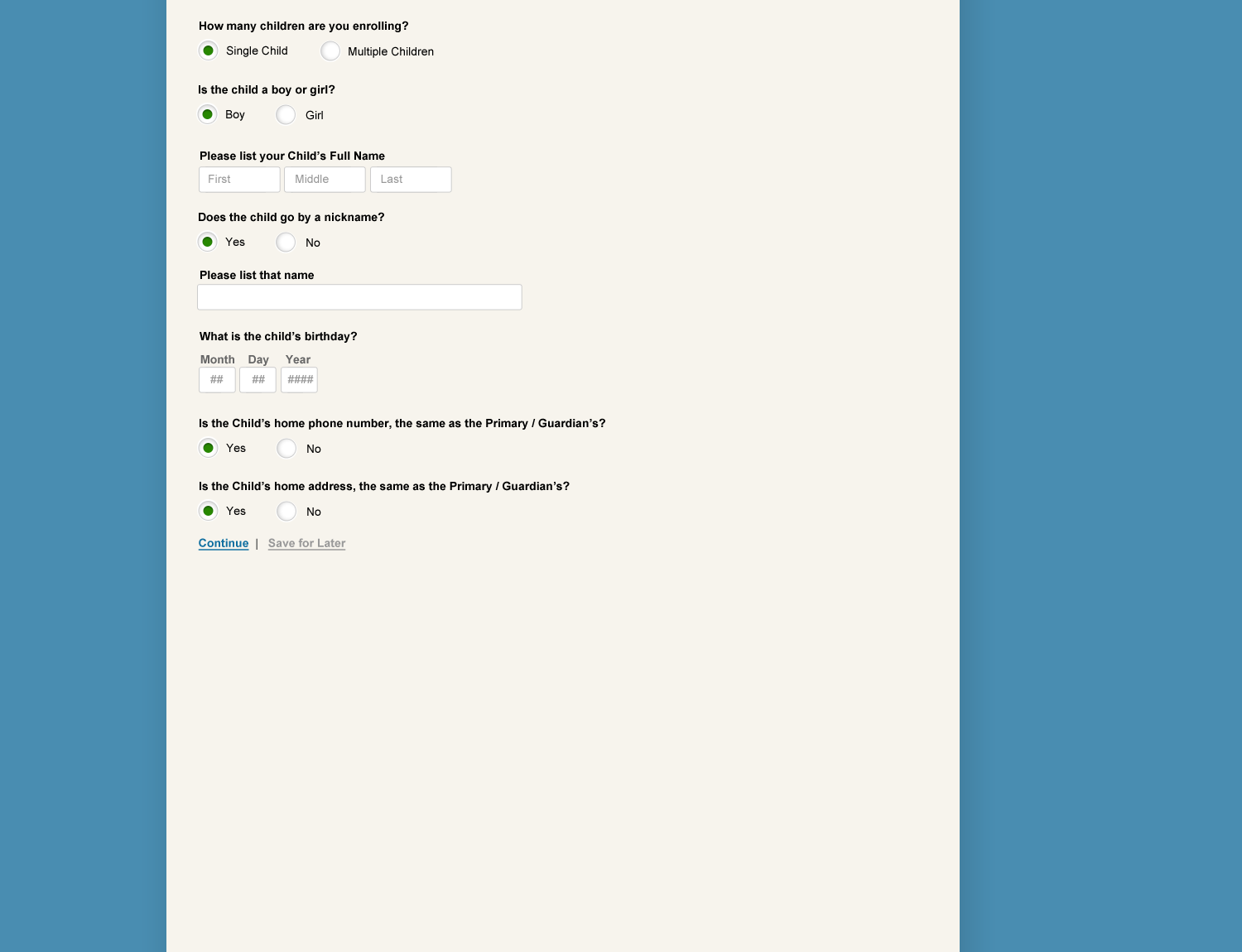The height and width of the screenshot is (952, 1242).
Task: Focus the nickname text field
Action: 359,297
